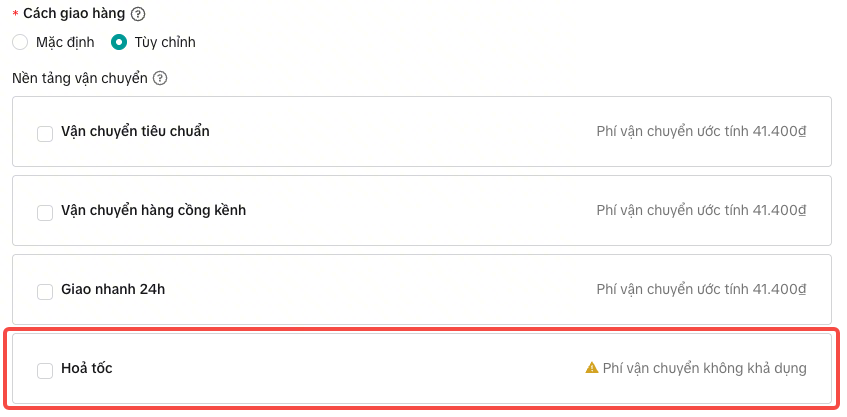Click the estimated fee for Vận chuyển hàng cồng kềnh
847x417 pixels.
pos(700,211)
